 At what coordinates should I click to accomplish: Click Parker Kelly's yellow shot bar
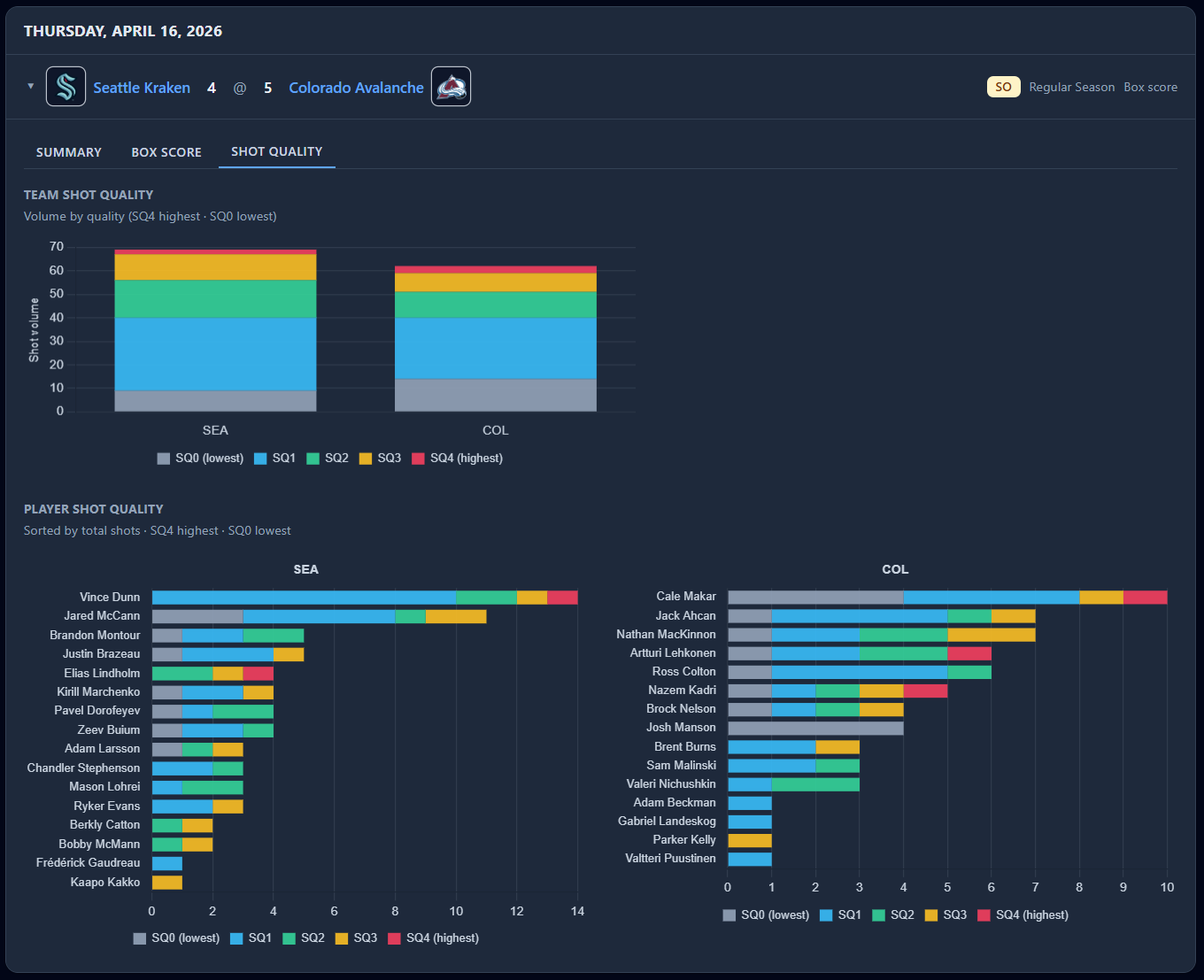pos(750,840)
